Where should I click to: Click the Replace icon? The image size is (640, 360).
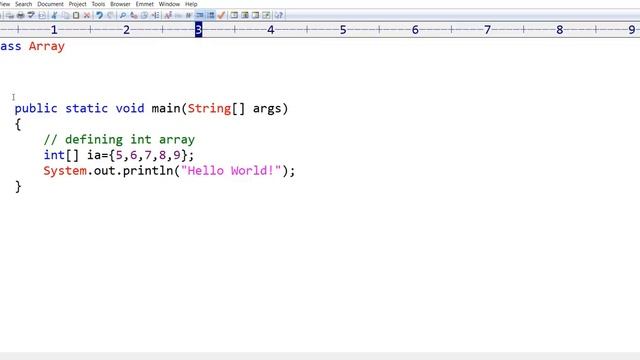point(134,16)
